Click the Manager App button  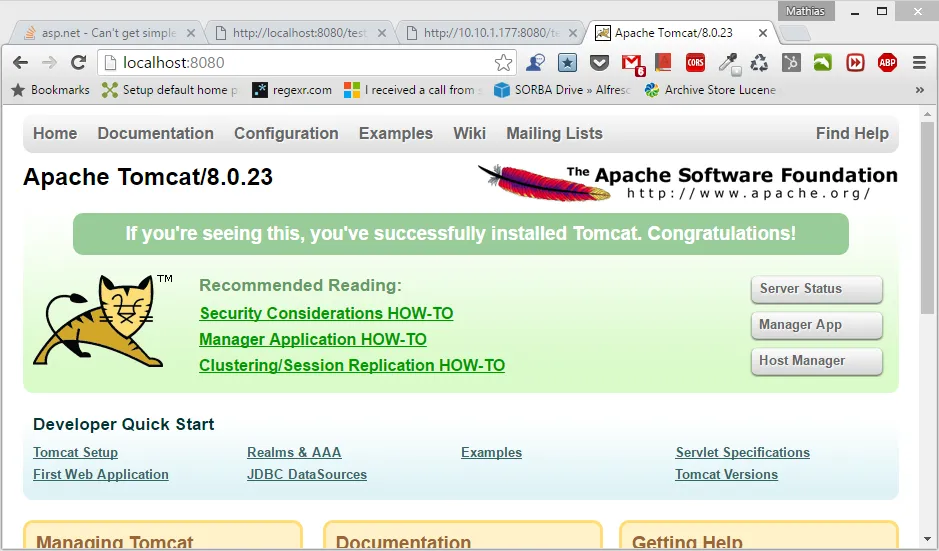(x=817, y=325)
